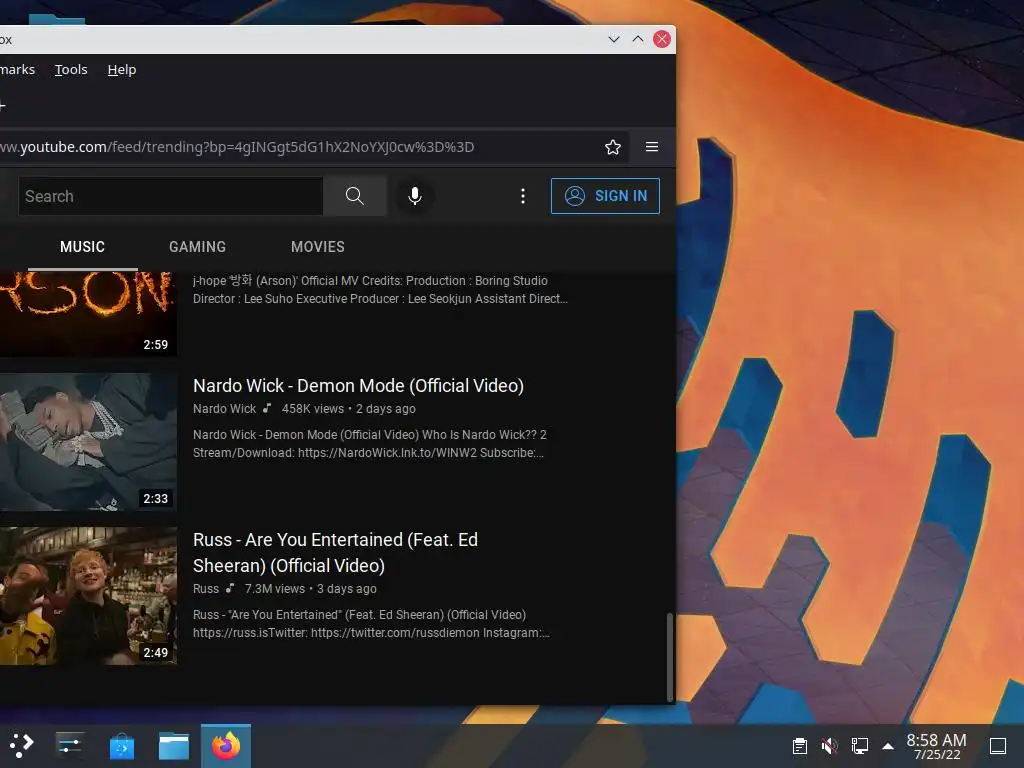Image resolution: width=1024 pixels, height=768 pixels.
Task: Expand hidden system tray icons arrow
Action: (x=888, y=746)
